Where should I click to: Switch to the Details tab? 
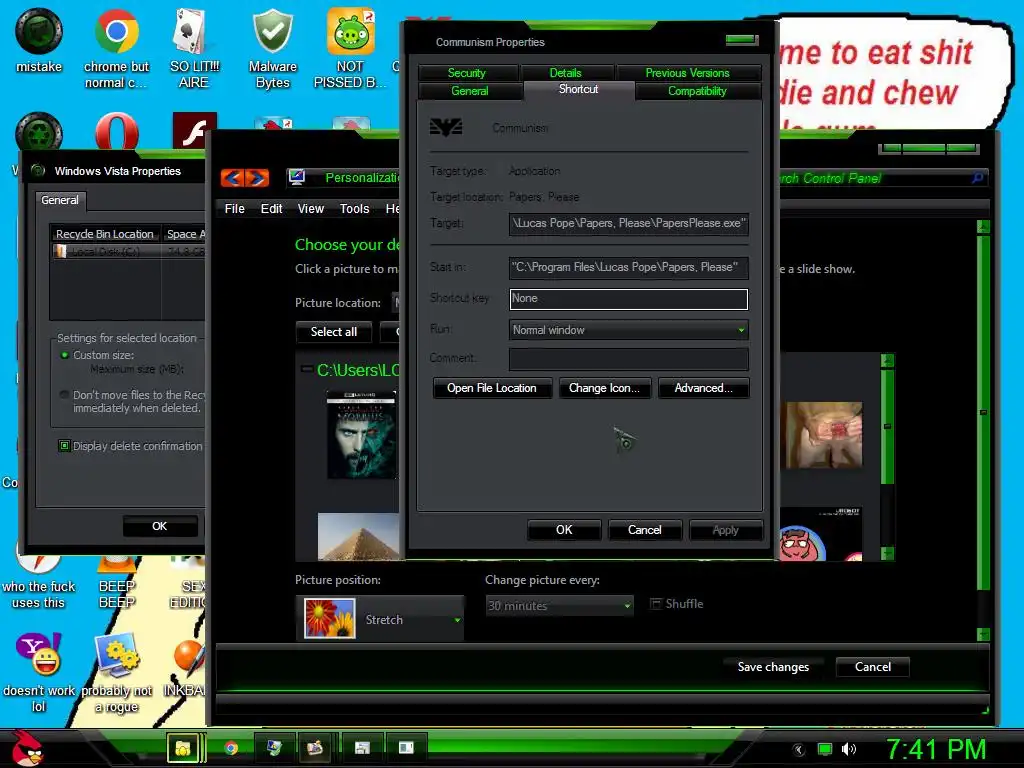click(566, 72)
